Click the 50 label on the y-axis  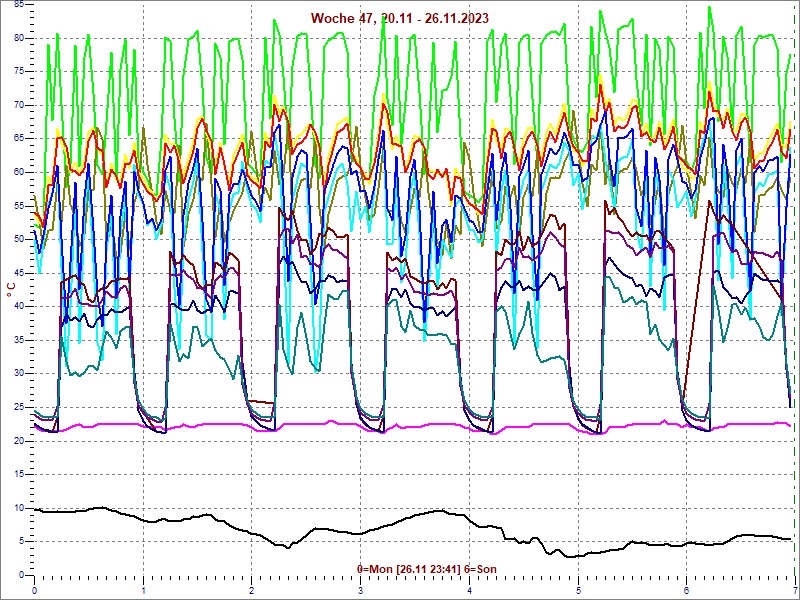18,239
